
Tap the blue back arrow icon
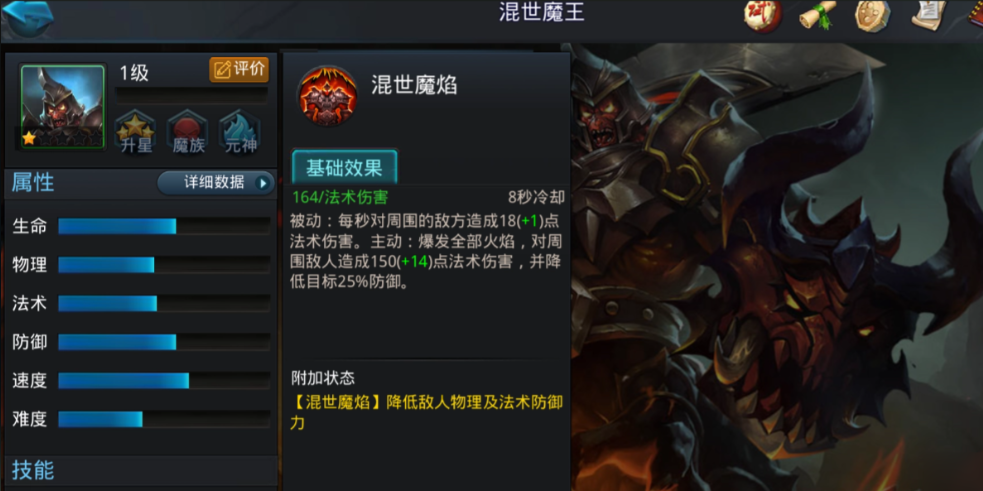[28, 19]
